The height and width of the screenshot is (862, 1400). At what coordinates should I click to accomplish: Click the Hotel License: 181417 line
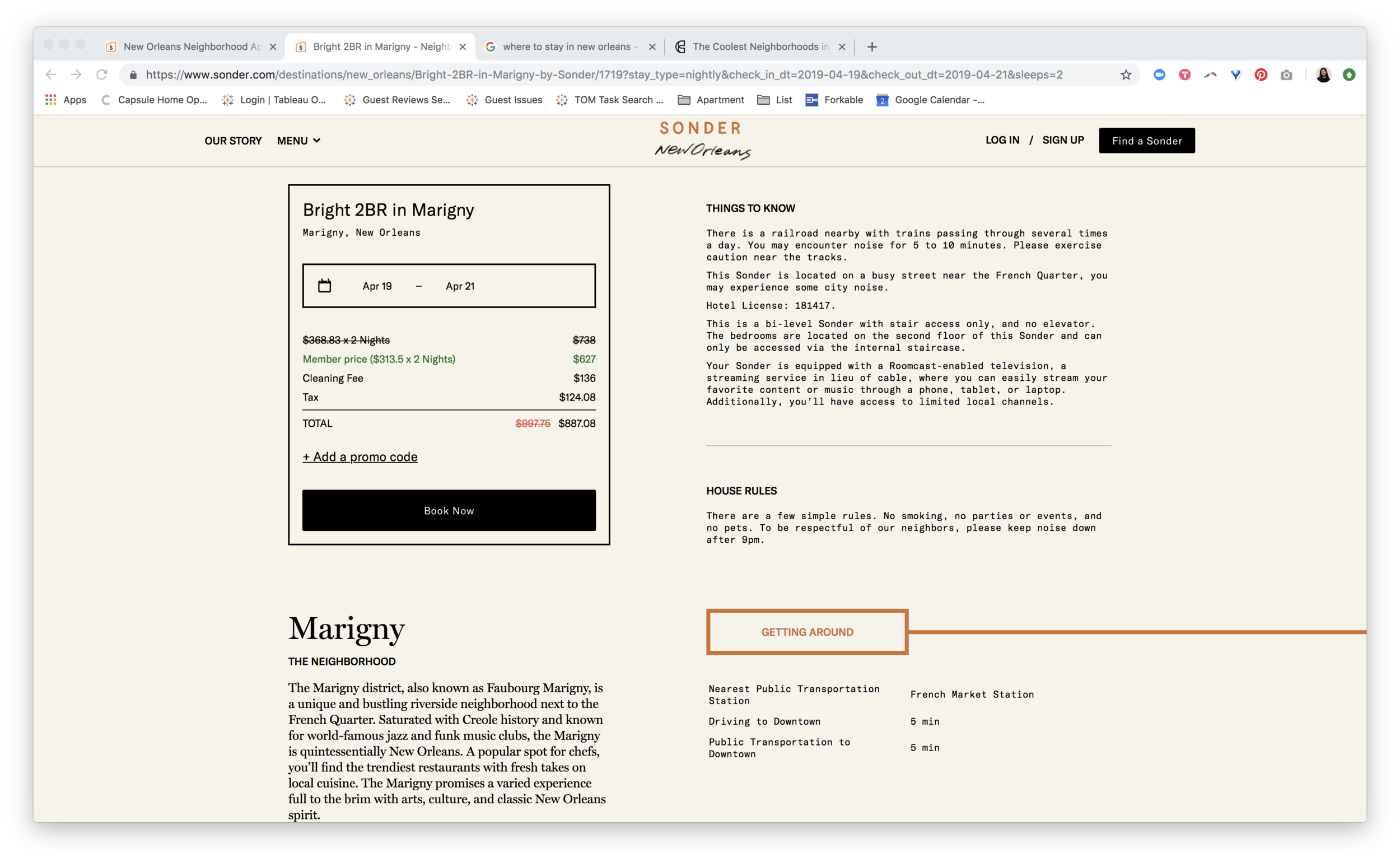771,306
